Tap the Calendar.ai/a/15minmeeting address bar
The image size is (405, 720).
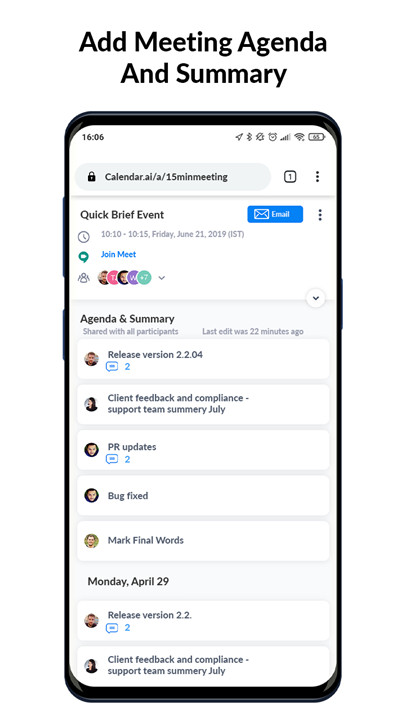point(173,177)
